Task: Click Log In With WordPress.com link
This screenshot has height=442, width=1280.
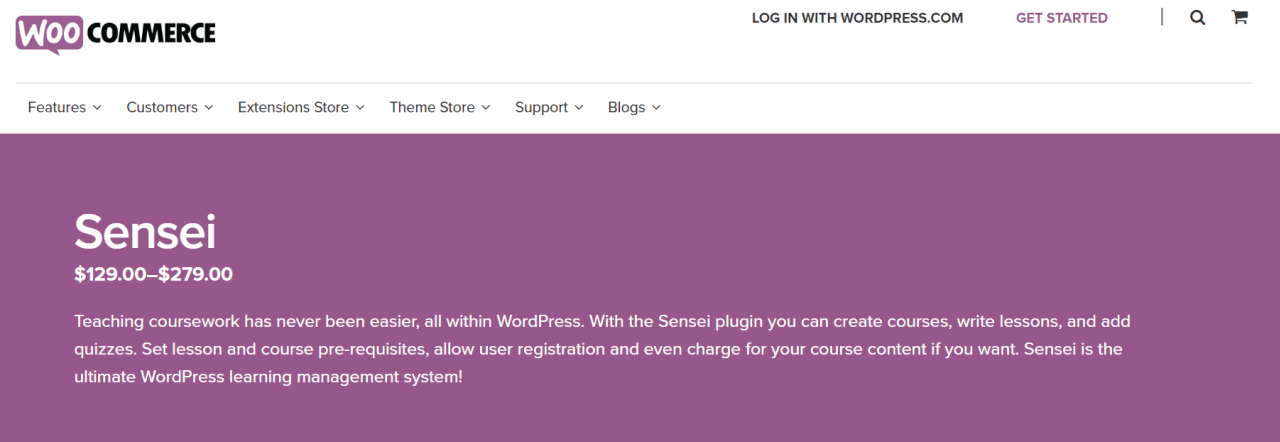Action: click(857, 18)
